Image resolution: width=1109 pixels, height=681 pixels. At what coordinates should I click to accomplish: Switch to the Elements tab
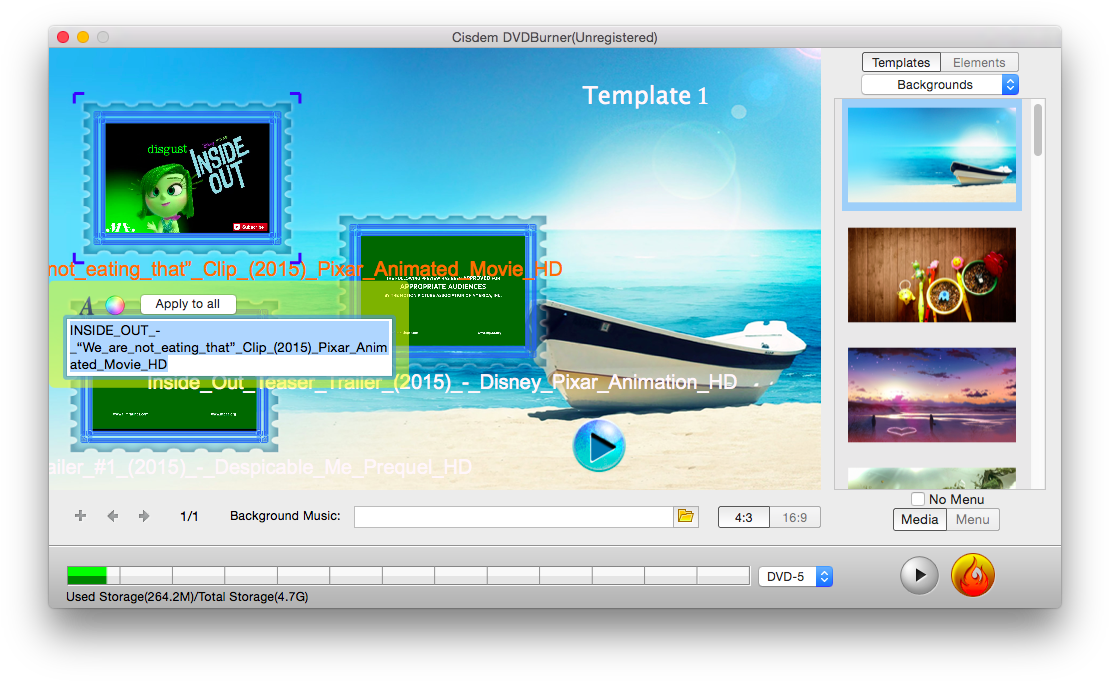979,62
